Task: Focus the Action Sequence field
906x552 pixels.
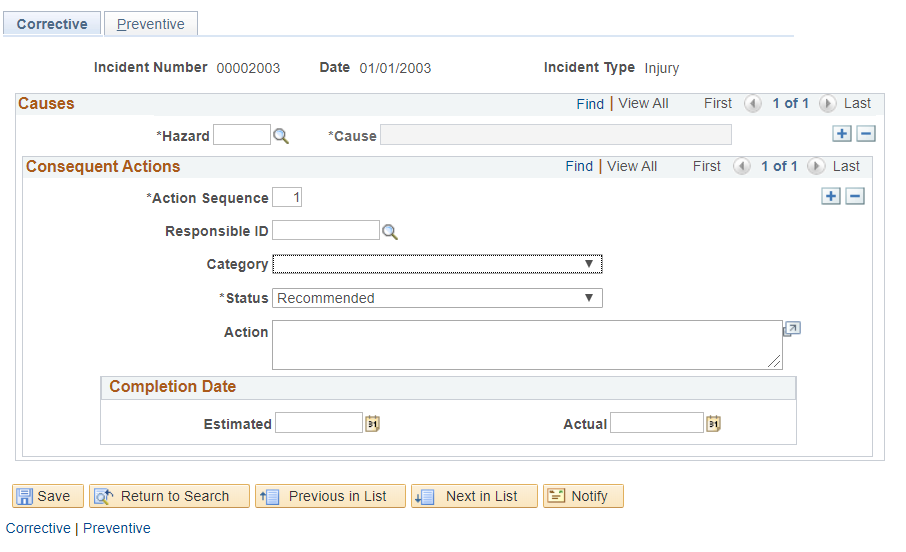Action: [287, 197]
